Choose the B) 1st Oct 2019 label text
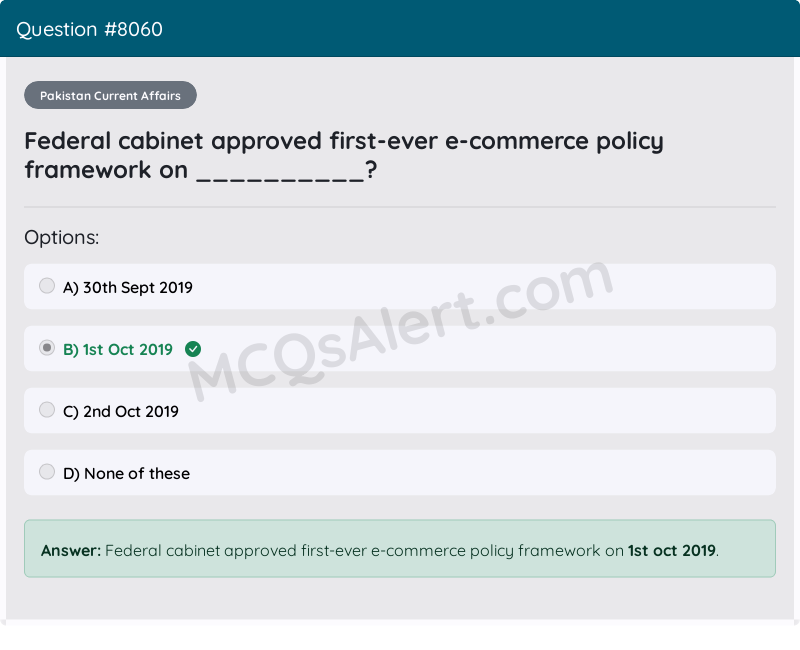 [118, 350]
